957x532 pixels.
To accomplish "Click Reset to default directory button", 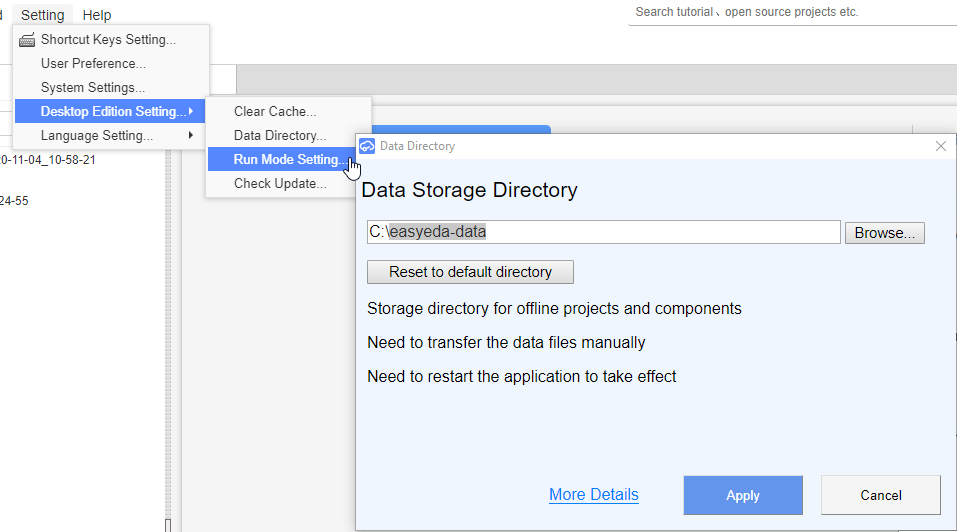I will [x=470, y=272].
